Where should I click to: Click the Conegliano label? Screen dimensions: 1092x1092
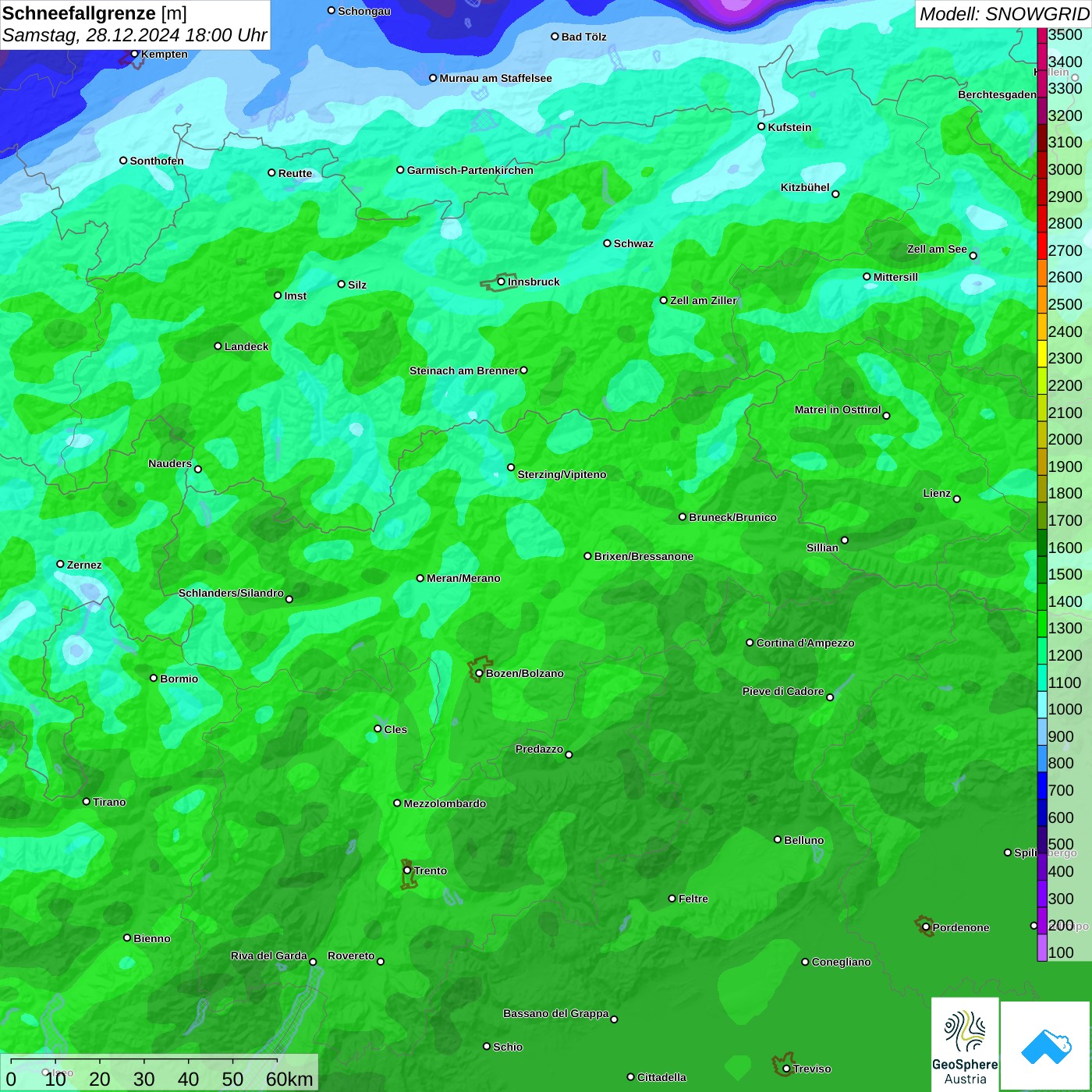(841, 962)
